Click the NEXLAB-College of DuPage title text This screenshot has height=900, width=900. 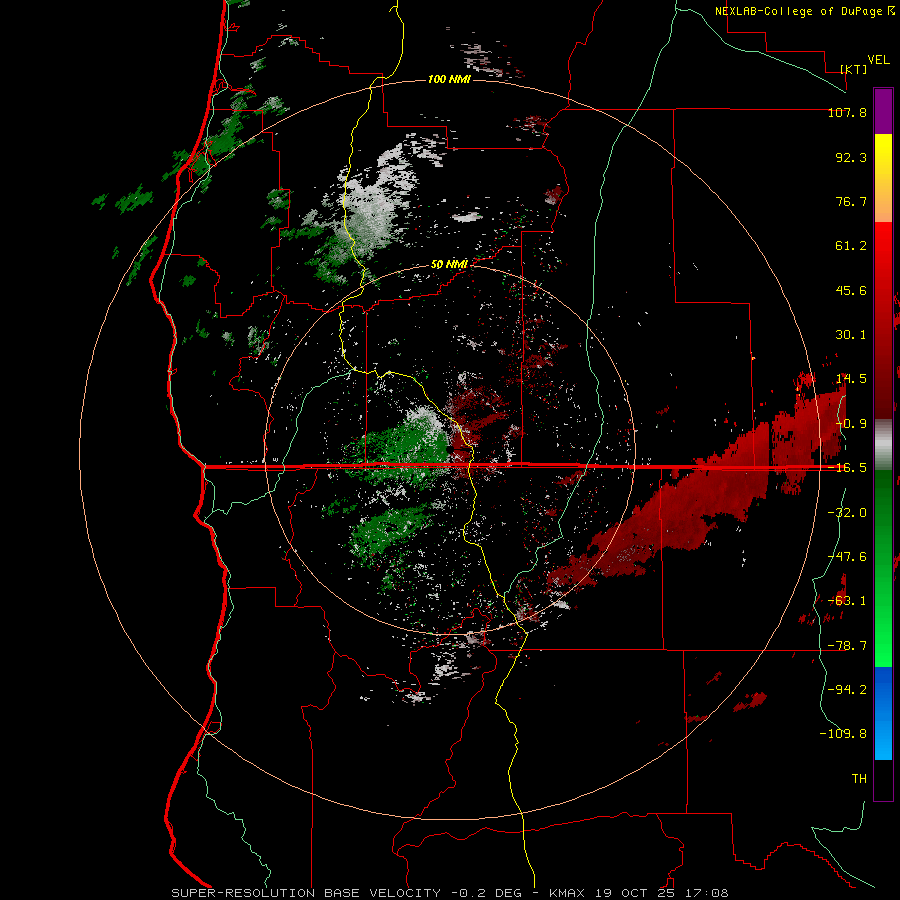point(804,11)
